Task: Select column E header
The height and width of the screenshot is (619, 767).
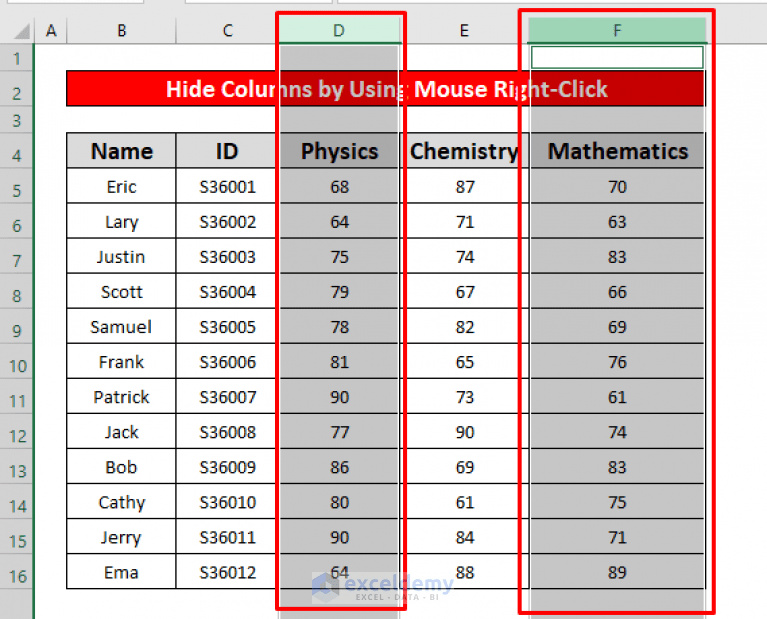Action: click(x=465, y=31)
